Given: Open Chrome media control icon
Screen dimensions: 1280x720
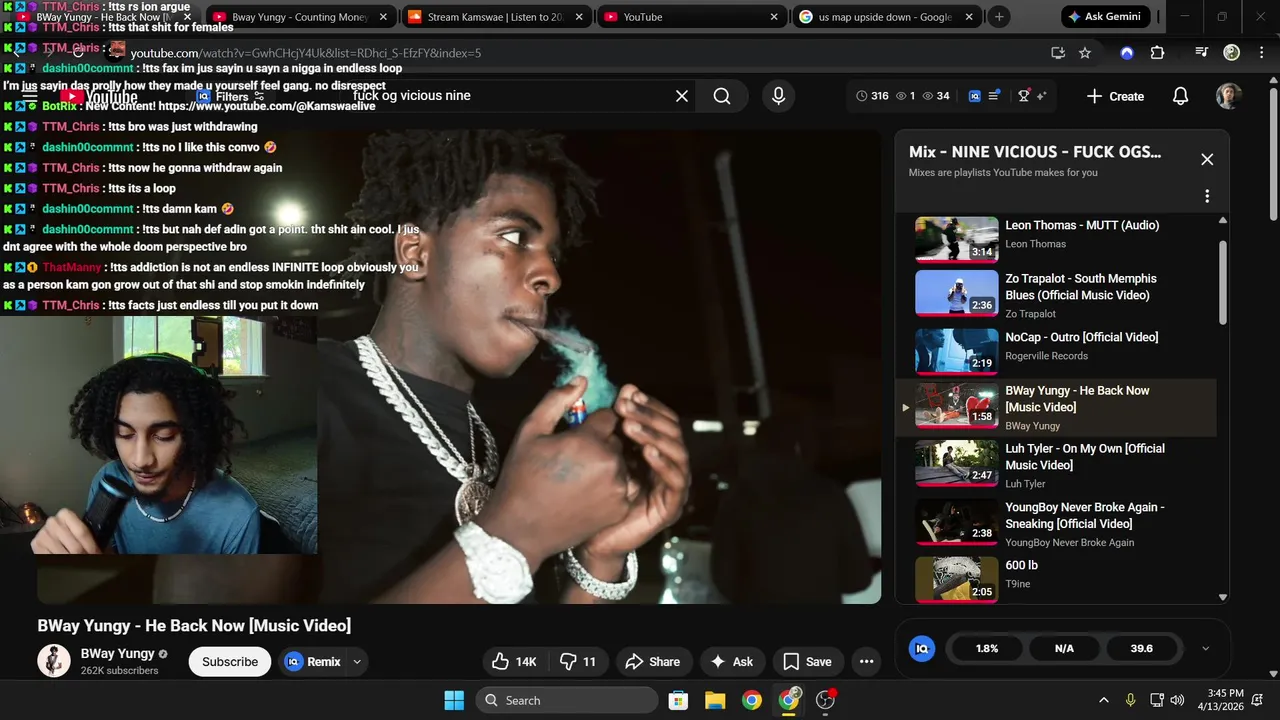Looking at the screenshot, I should click(1202, 53).
